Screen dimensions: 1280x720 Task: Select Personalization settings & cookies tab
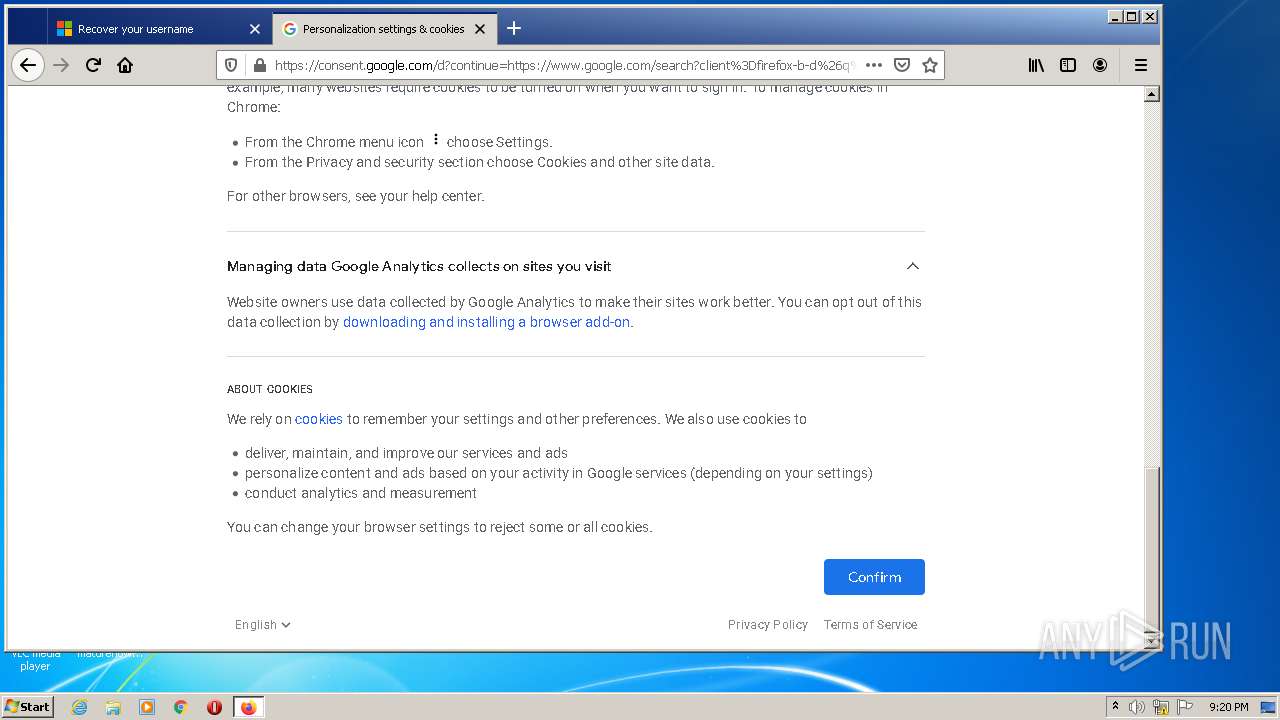(385, 29)
